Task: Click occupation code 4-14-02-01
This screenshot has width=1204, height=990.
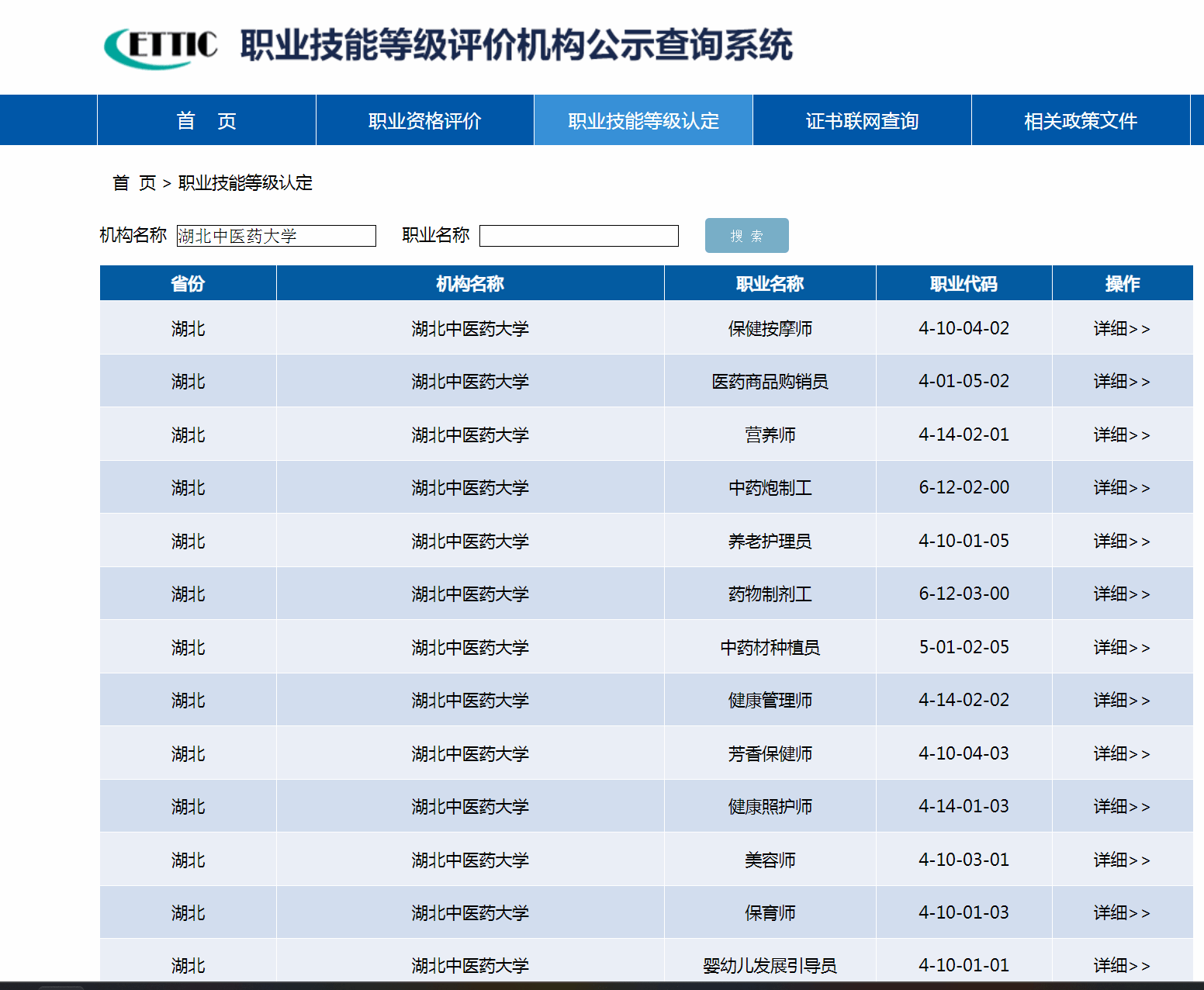Action: [x=964, y=434]
